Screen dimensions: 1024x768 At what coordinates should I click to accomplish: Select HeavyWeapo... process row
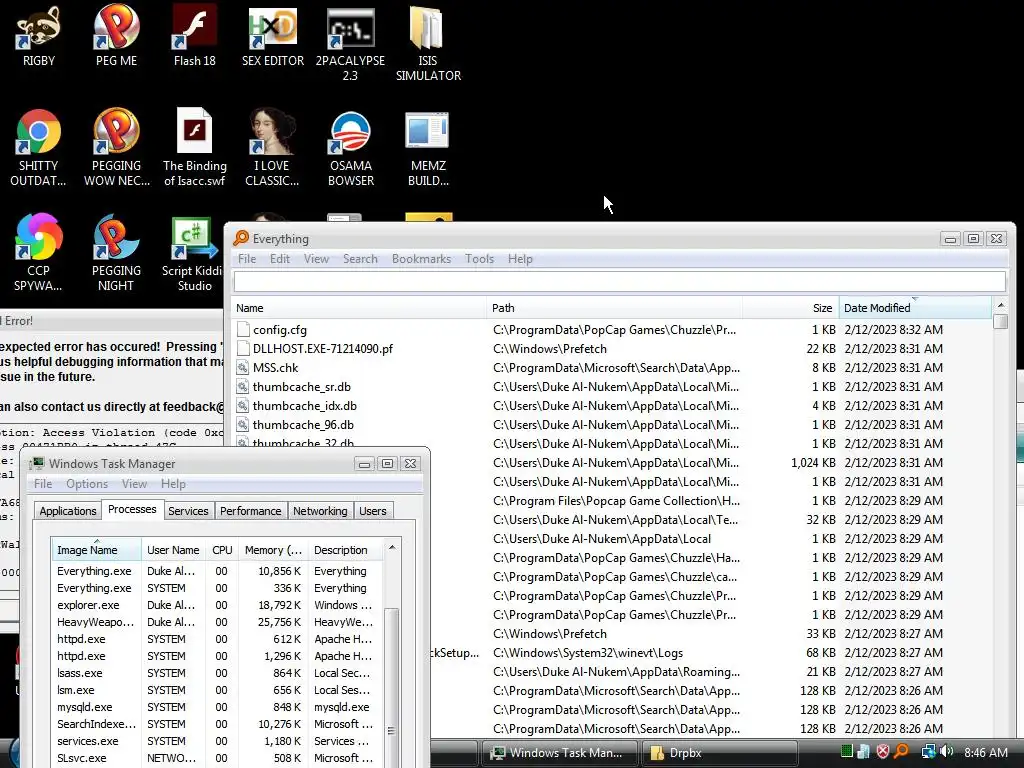click(x=217, y=622)
